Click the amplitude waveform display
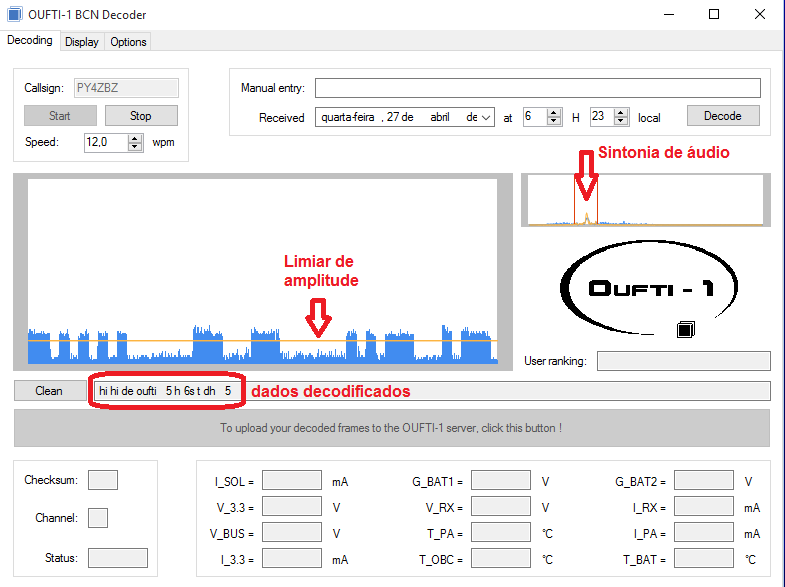The height and width of the screenshot is (587, 785). 262,271
